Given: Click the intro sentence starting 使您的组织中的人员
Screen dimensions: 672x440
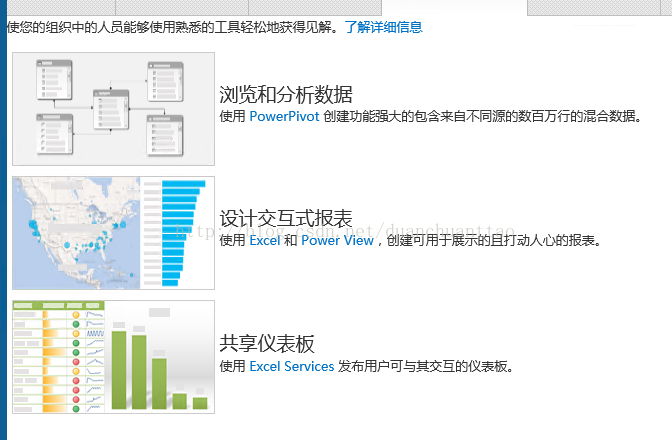Looking at the screenshot, I should [x=173, y=27].
